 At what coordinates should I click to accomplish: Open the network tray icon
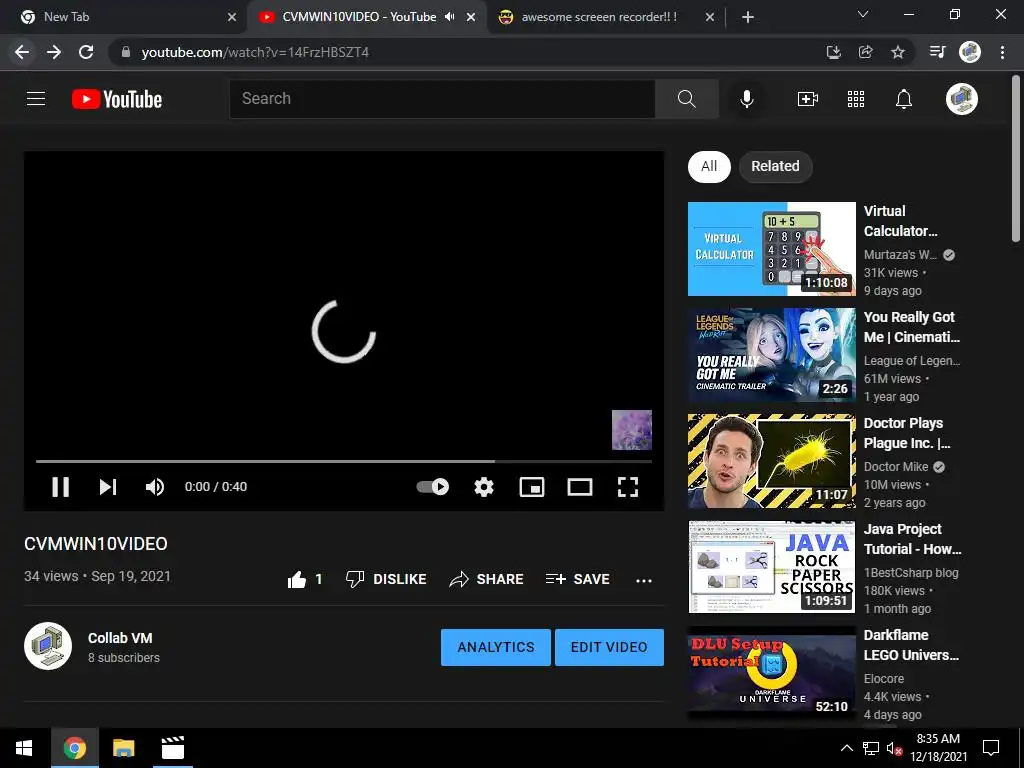coord(871,748)
